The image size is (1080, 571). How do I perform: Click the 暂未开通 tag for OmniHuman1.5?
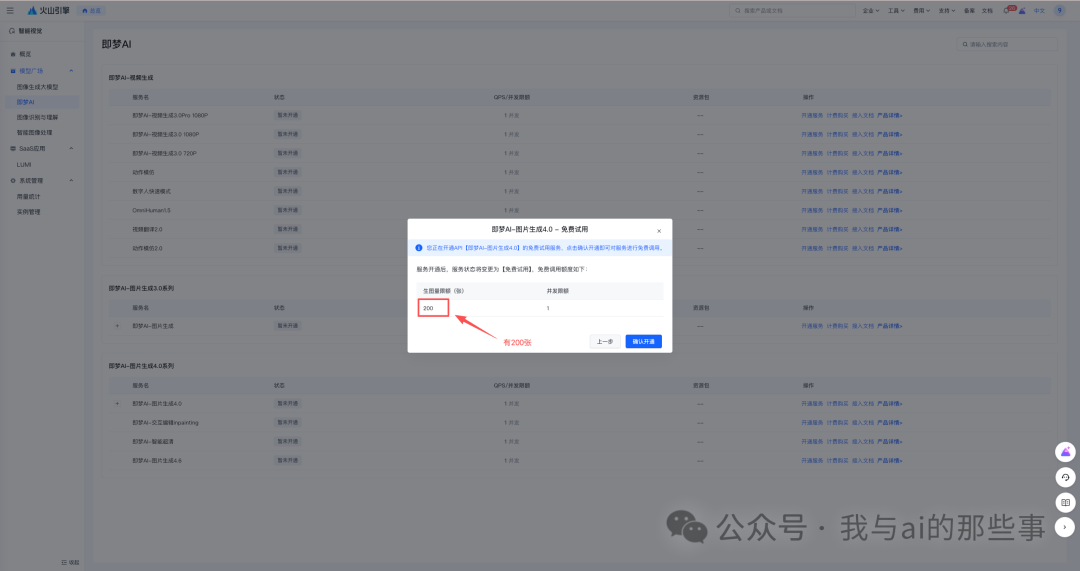[288, 210]
